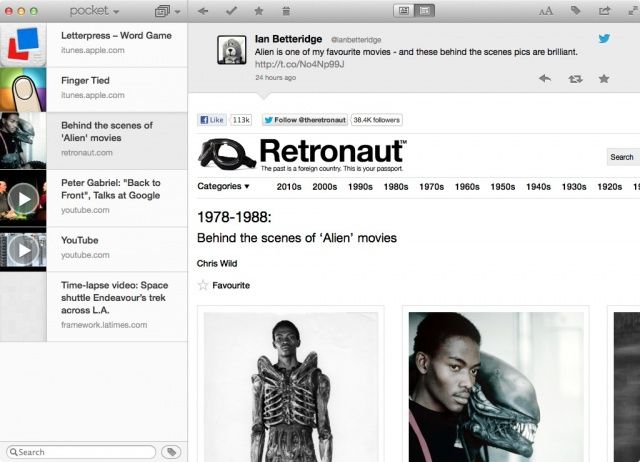Open the t.co/No4Np99J link
The height and width of the screenshot is (462, 640).
tap(299, 64)
